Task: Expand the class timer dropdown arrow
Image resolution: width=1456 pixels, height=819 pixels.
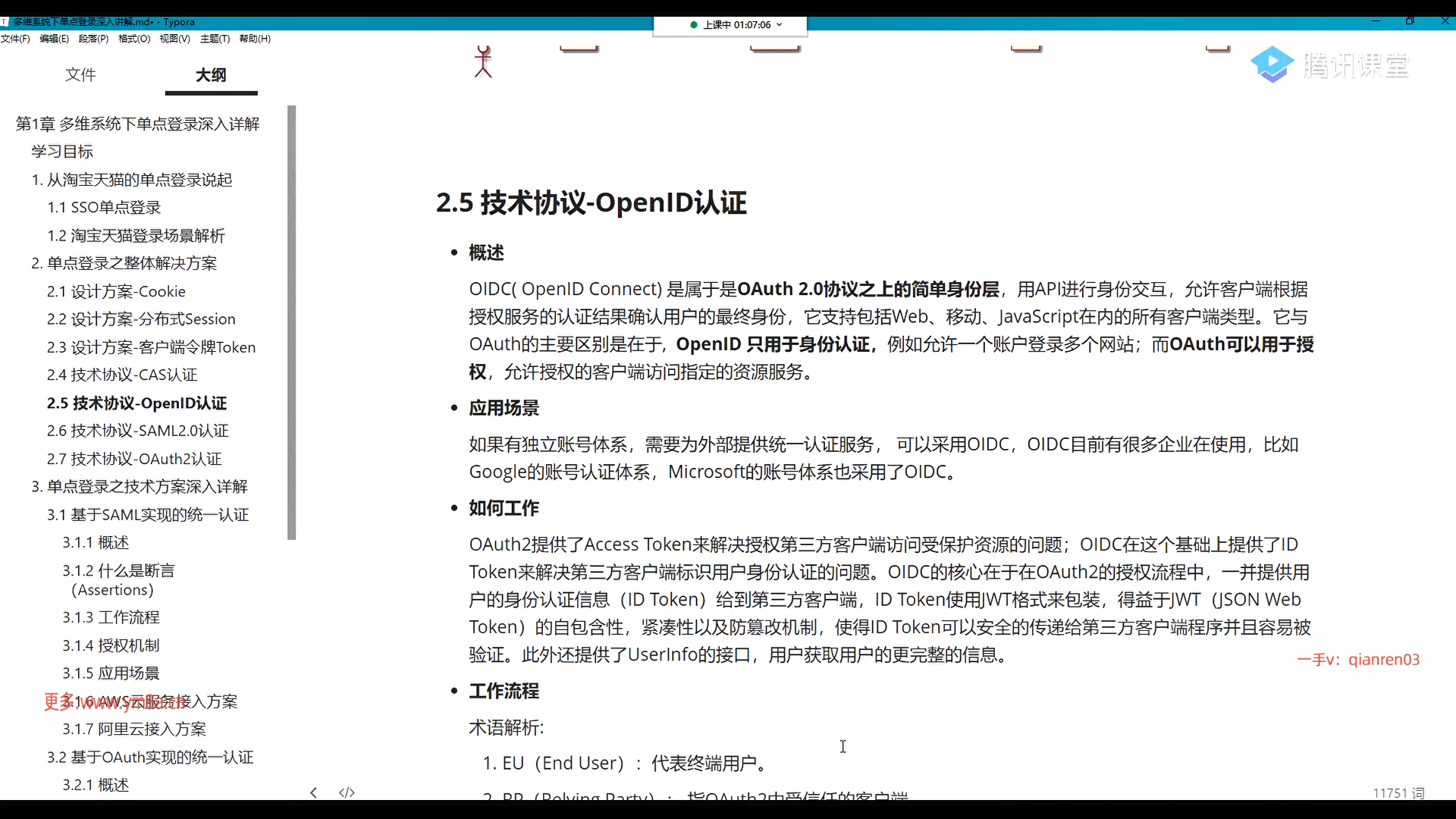Action: pyautogui.click(x=780, y=25)
